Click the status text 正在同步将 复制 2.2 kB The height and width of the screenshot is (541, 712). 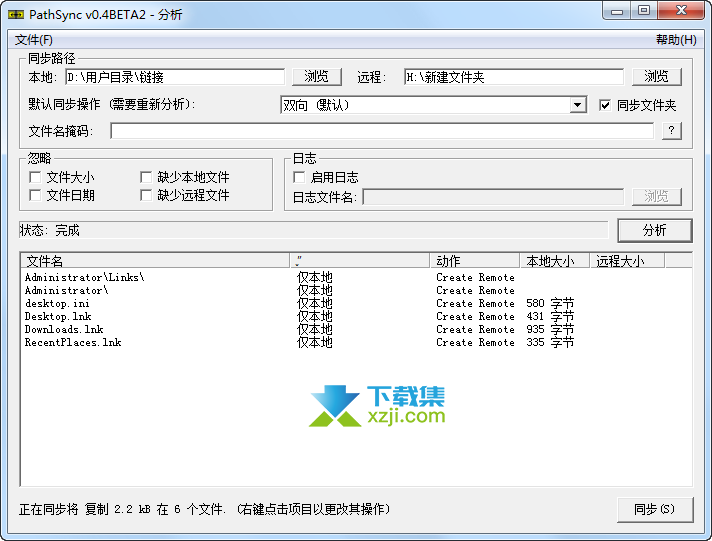point(85,509)
